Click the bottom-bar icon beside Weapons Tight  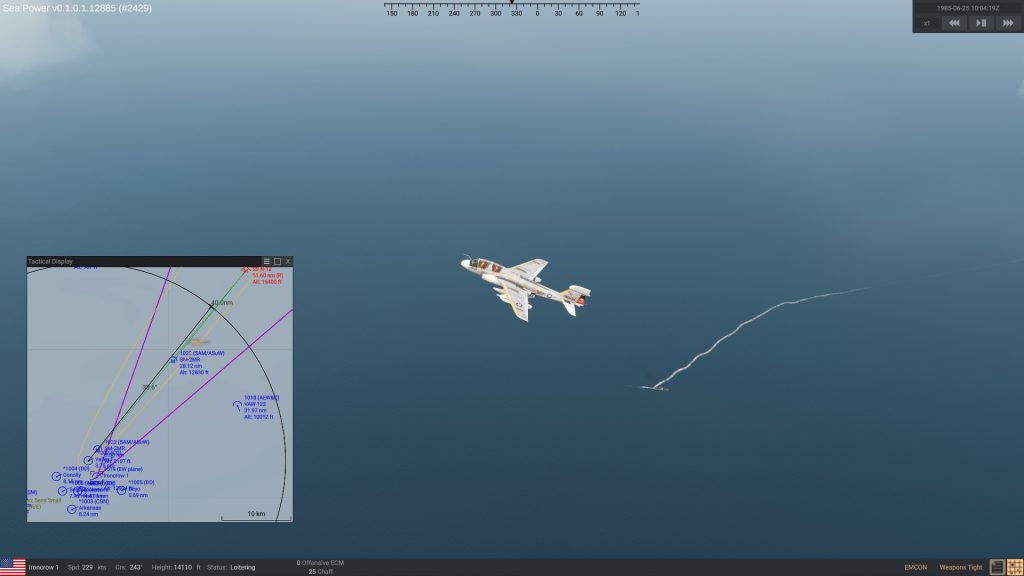[x=997, y=567]
